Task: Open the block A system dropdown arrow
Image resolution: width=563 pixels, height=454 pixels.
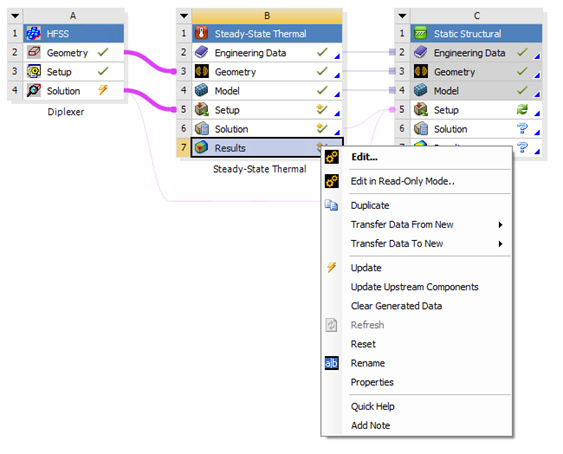Action: pyautogui.click(x=15, y=16)
